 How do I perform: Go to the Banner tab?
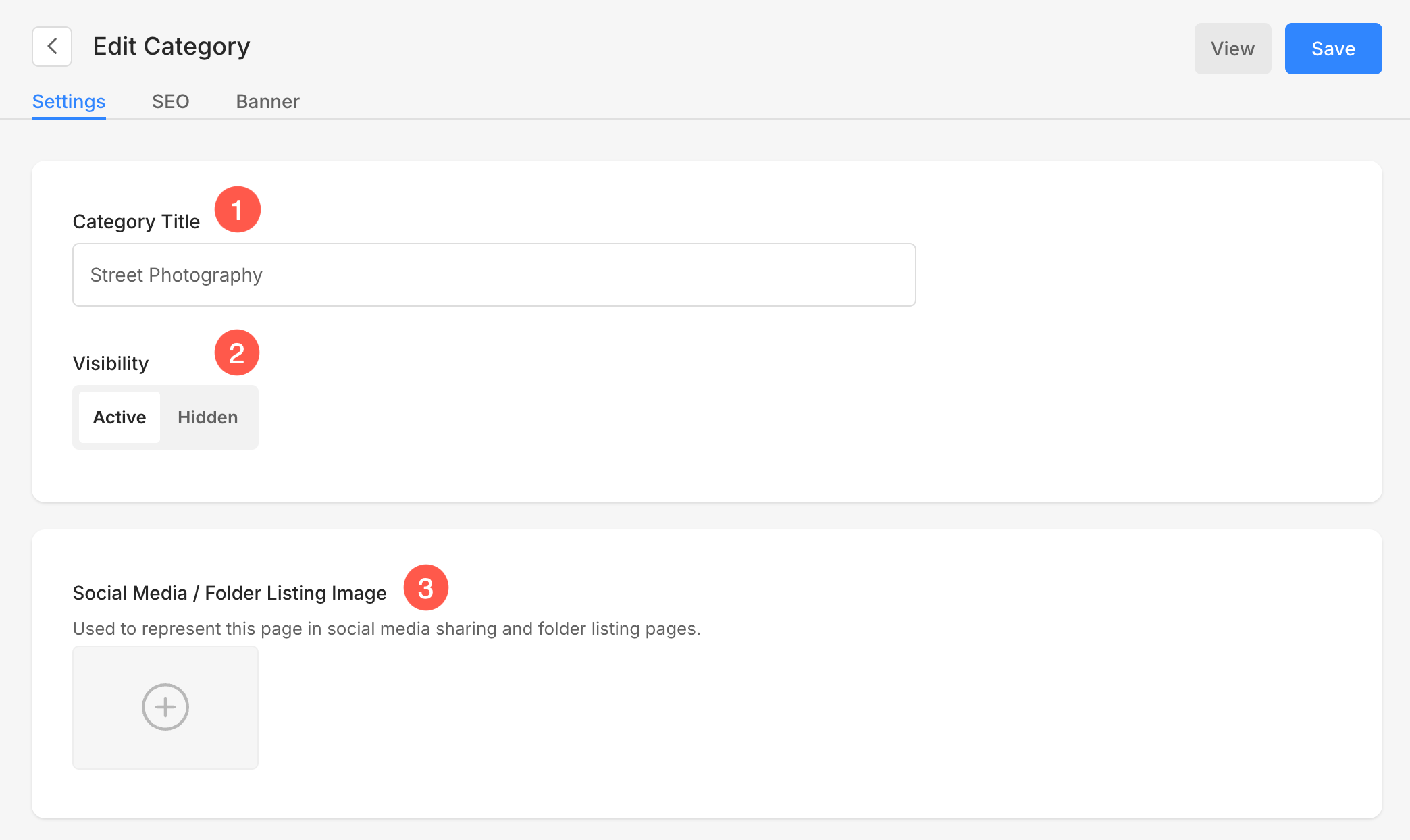coord(267,101)
